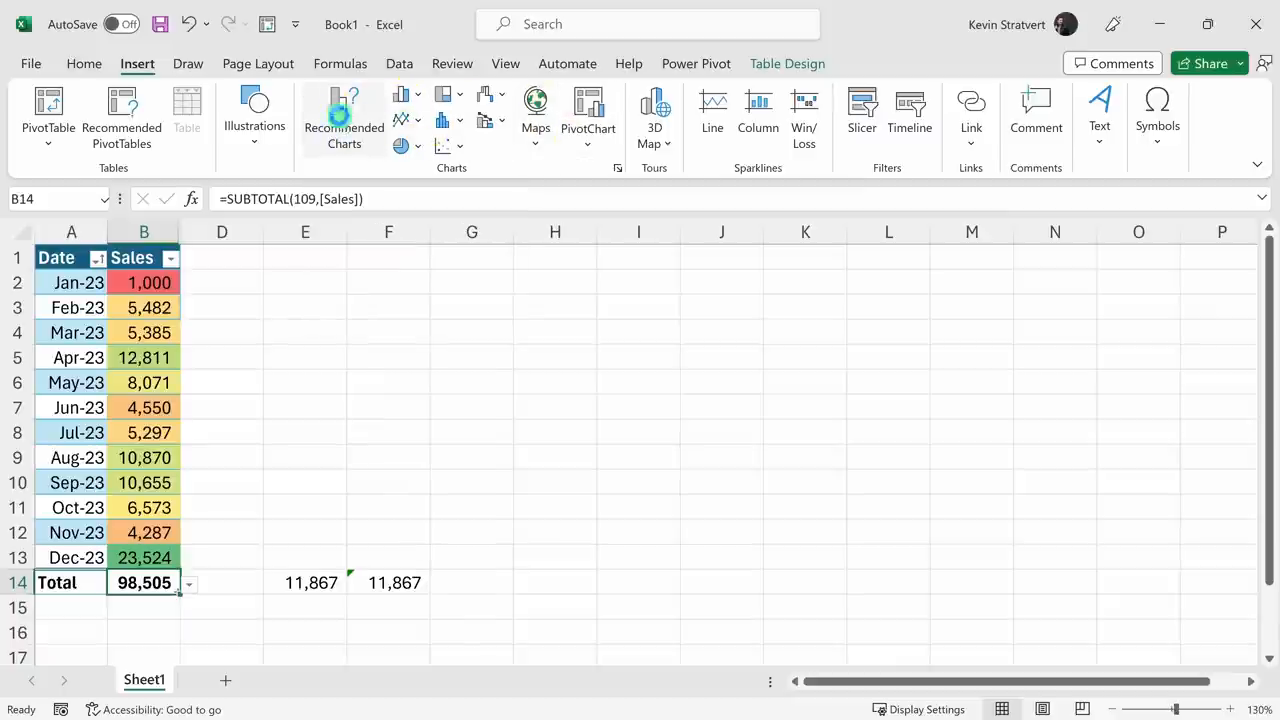Click the Share button

1201,63
